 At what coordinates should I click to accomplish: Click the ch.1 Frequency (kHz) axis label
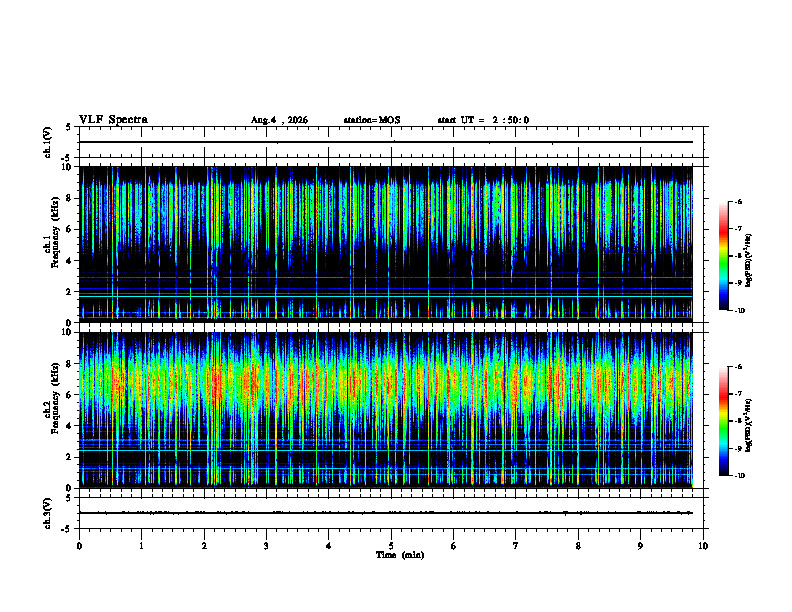[52, 232]
